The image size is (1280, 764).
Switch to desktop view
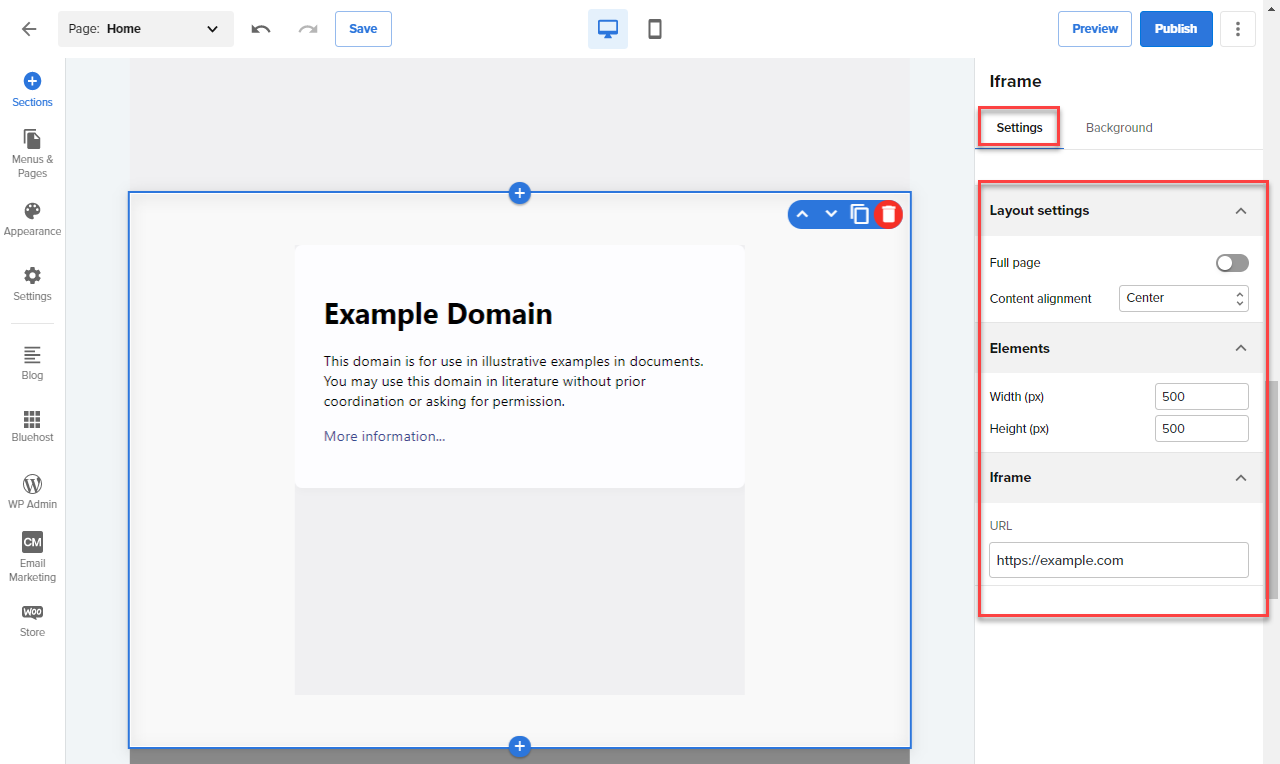(x=608, y=29)
